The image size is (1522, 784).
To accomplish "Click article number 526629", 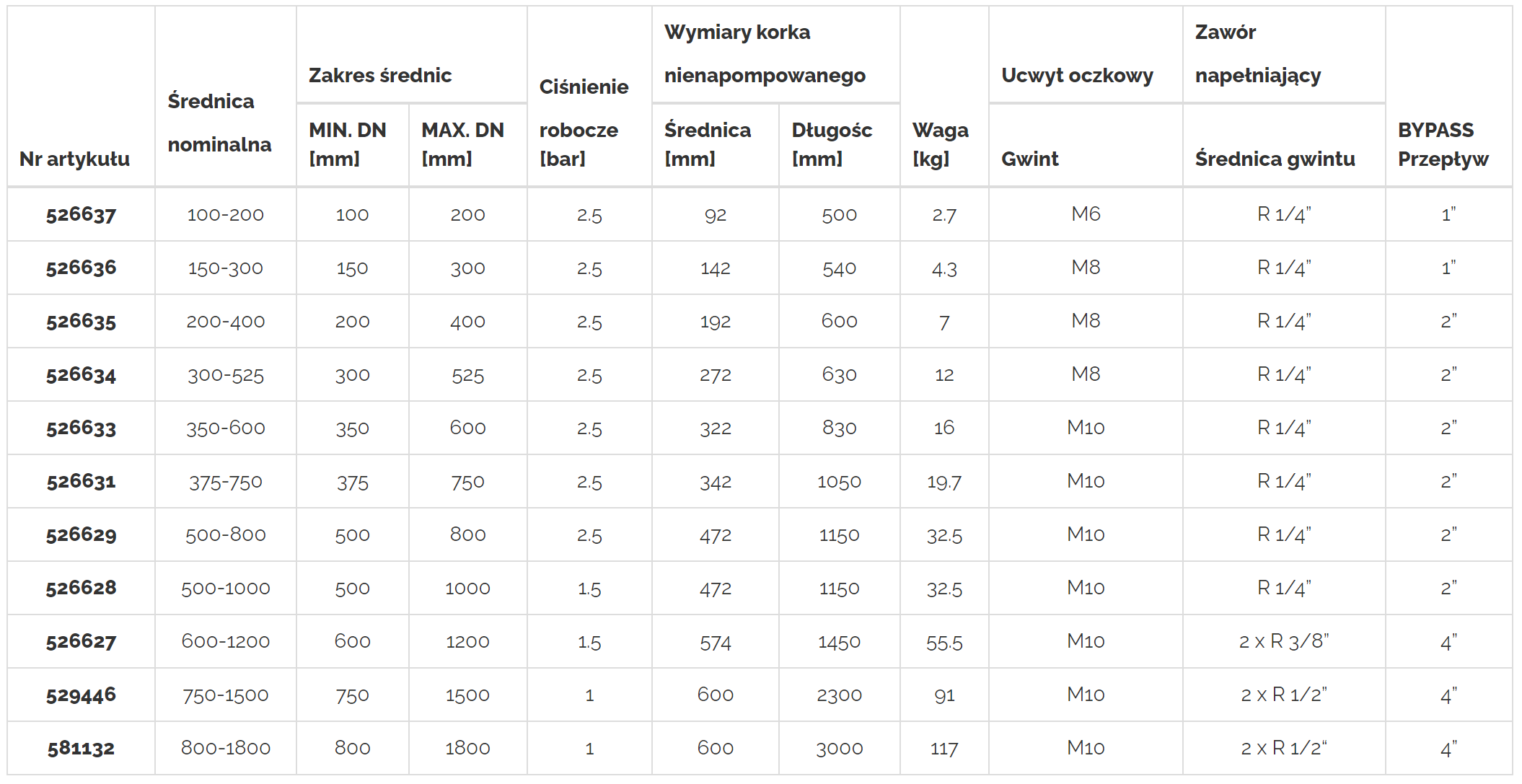I will (x=81, y=534).
